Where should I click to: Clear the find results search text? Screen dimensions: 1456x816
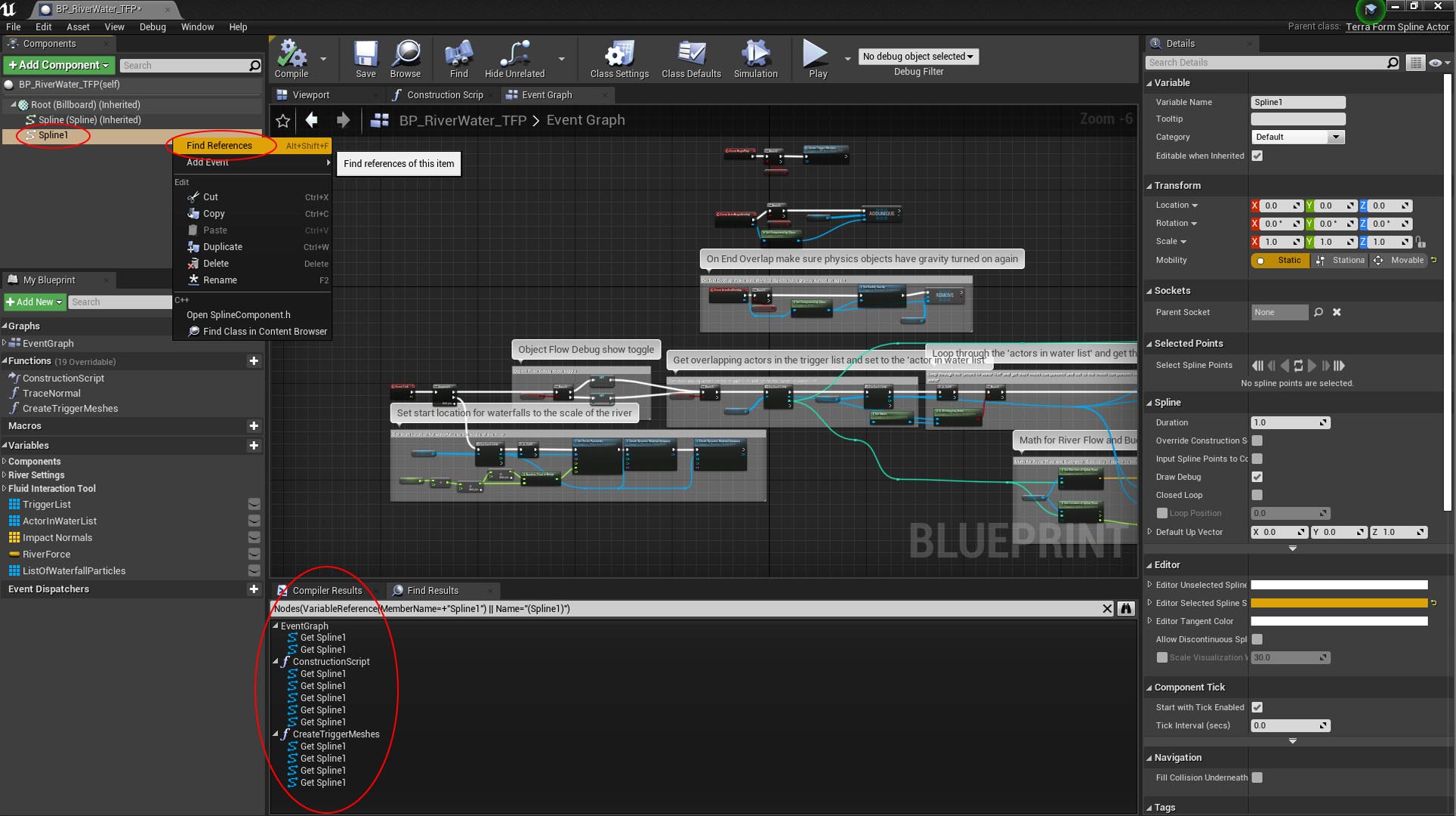[x=1107, y=608]
